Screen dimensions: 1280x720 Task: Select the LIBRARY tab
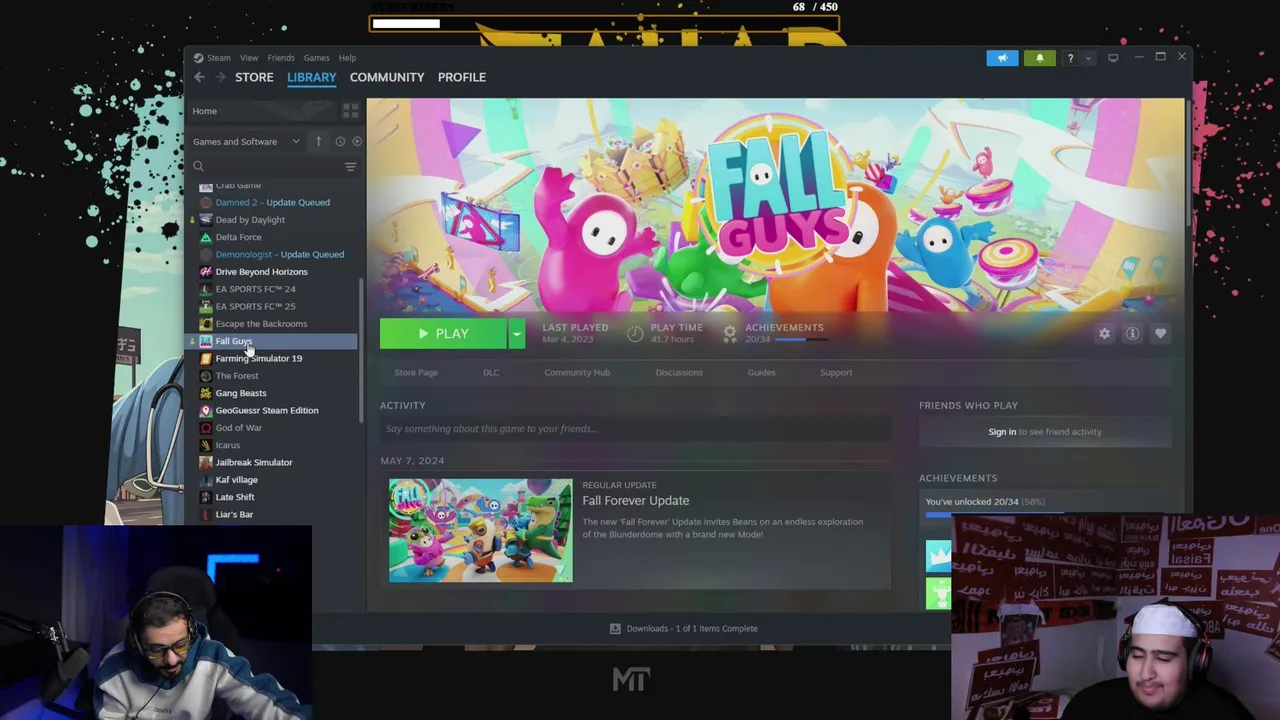pos(312,77)
